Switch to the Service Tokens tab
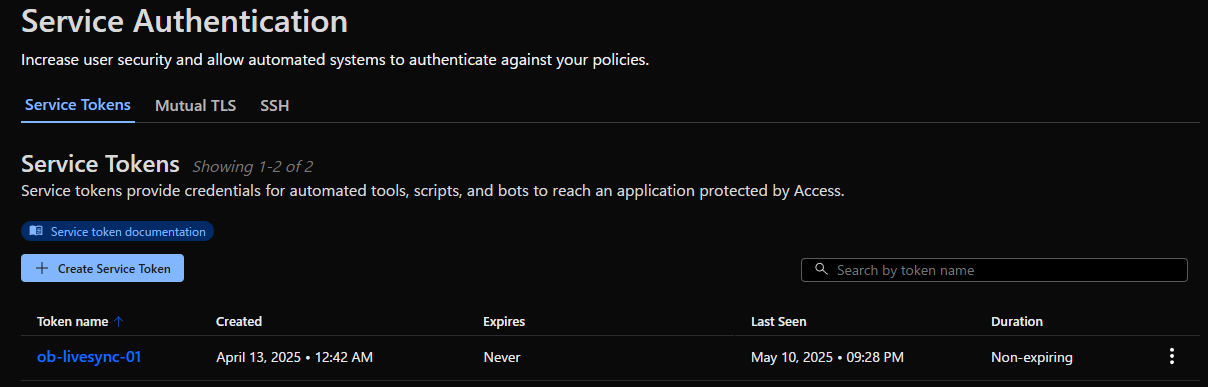 (x=77, y=105)
